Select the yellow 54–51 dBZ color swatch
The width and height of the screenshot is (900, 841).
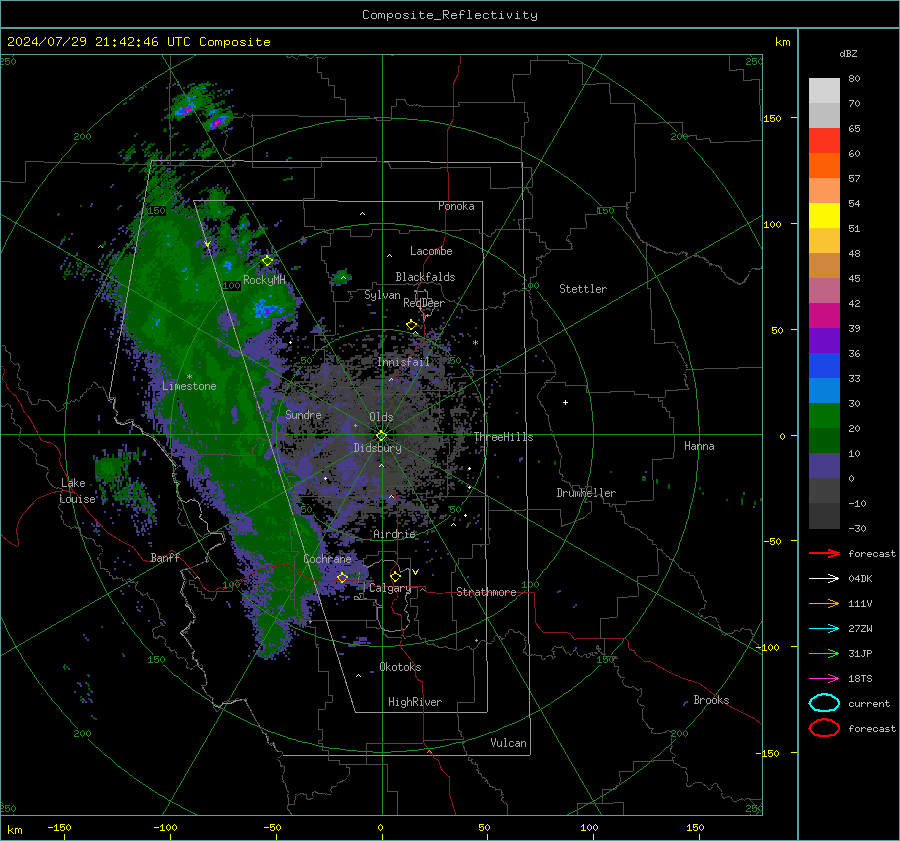click(x=824, y=216)
